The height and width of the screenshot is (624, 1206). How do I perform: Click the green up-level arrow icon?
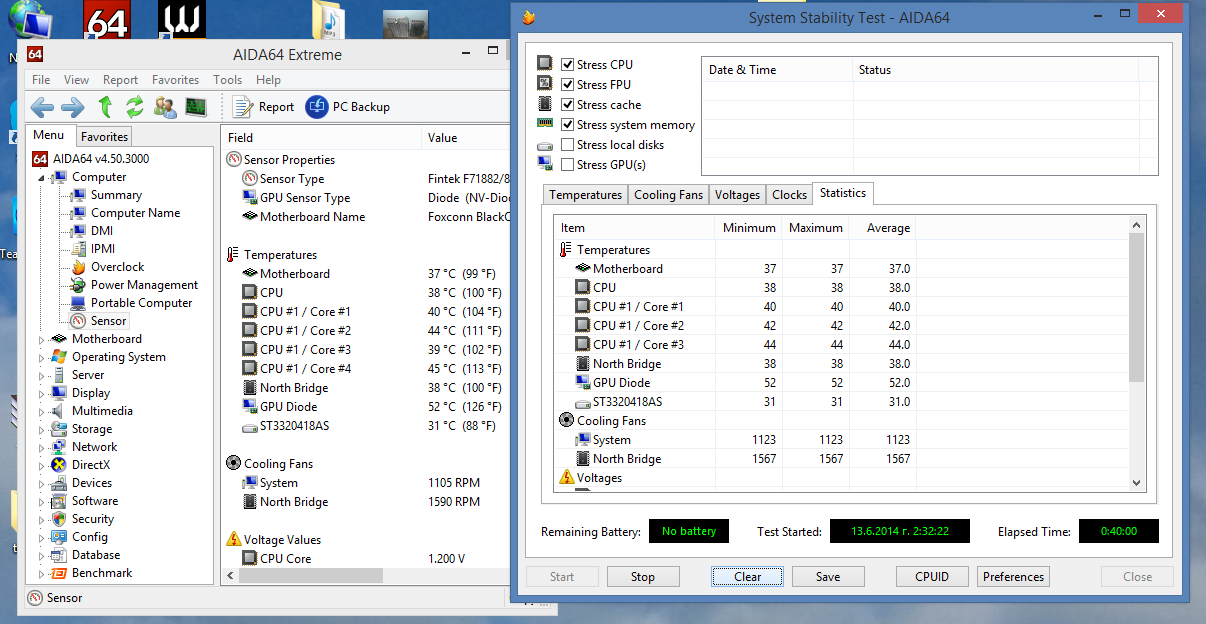[x=105, y=107]
